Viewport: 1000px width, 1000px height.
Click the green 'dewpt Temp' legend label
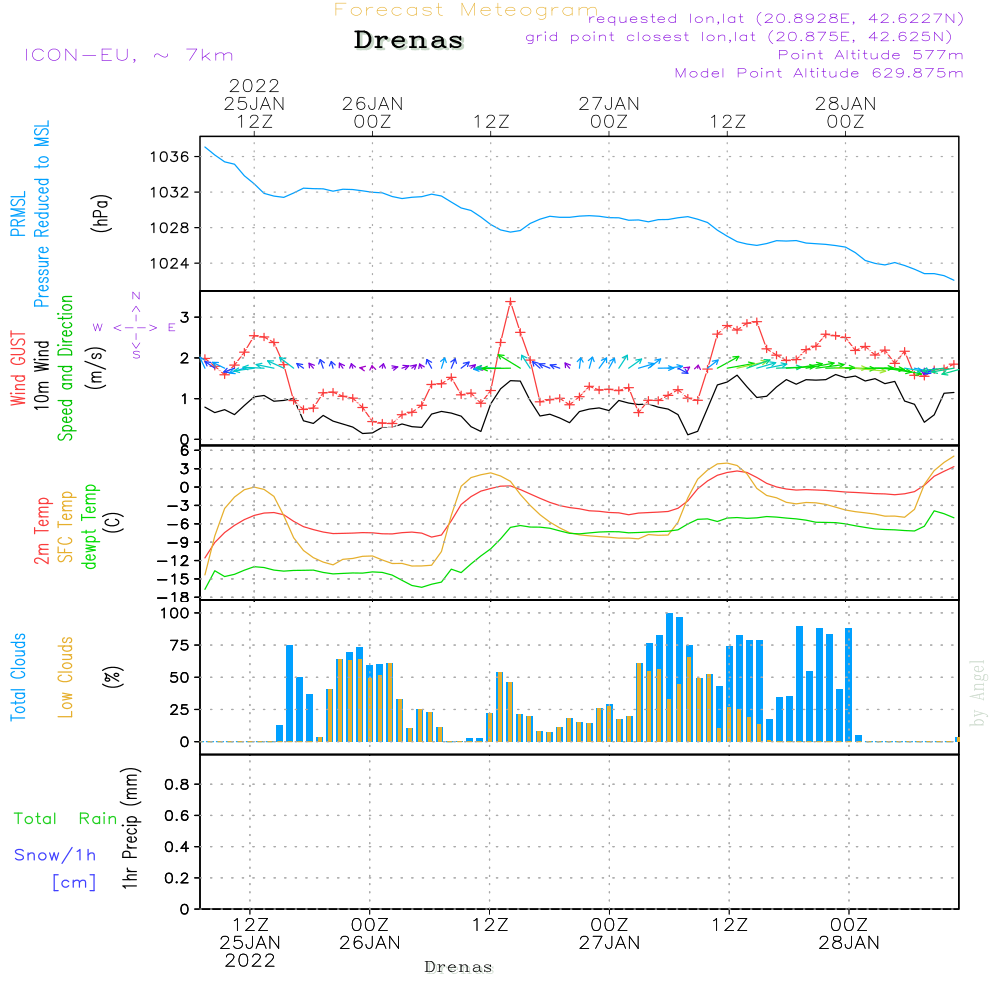point(89,526)
